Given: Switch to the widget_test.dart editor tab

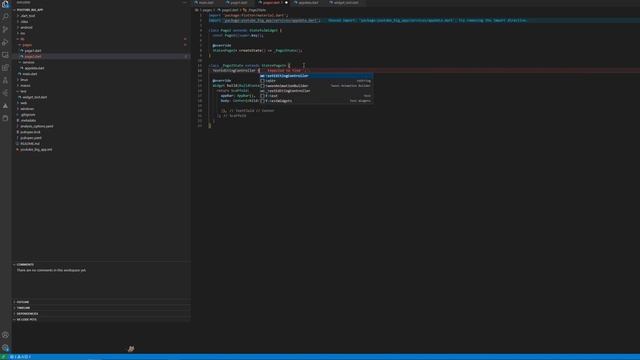Looking at the screenshot, I should pos(346,2).
